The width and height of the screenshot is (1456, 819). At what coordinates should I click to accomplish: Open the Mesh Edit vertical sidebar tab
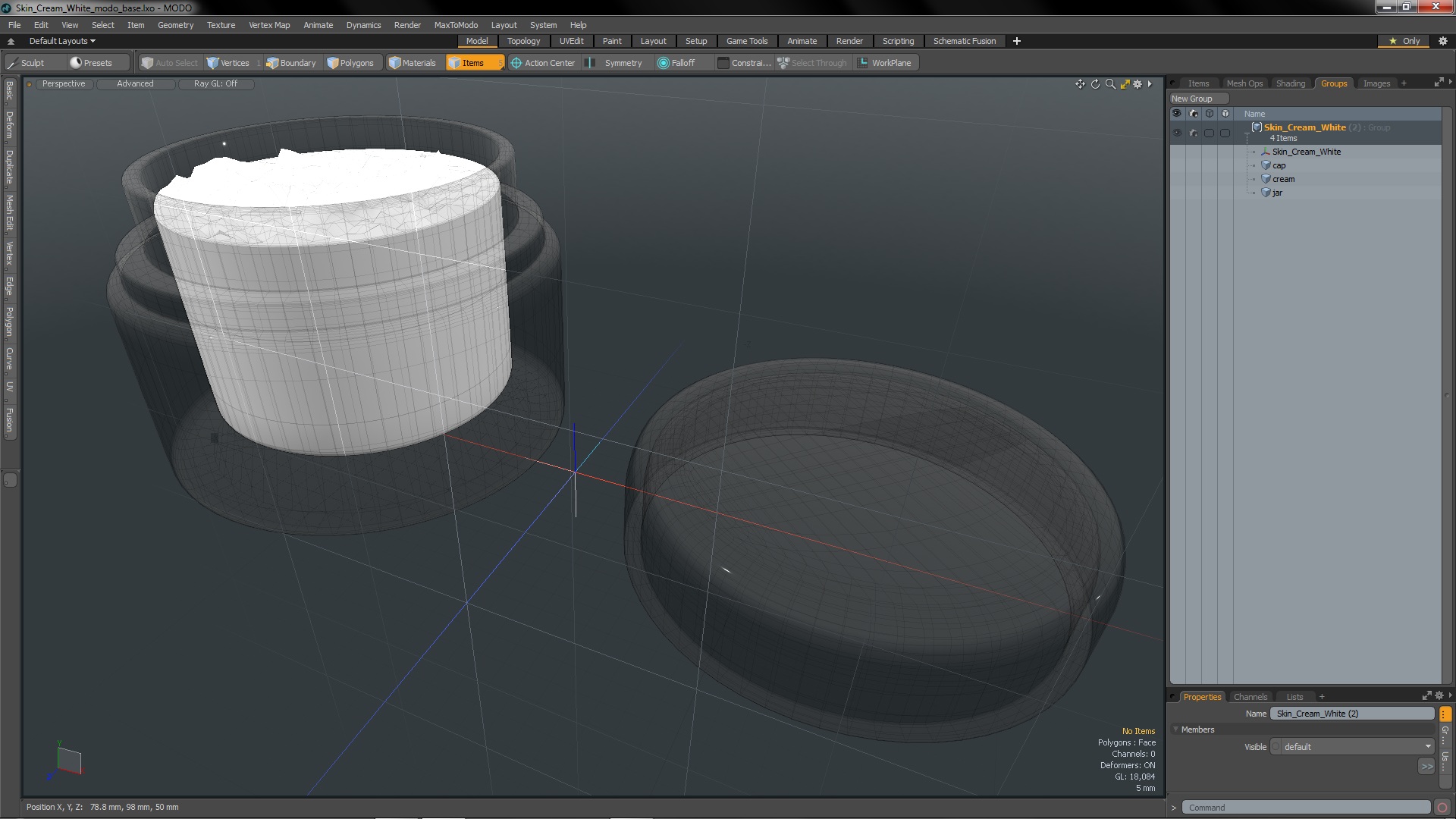9,213
